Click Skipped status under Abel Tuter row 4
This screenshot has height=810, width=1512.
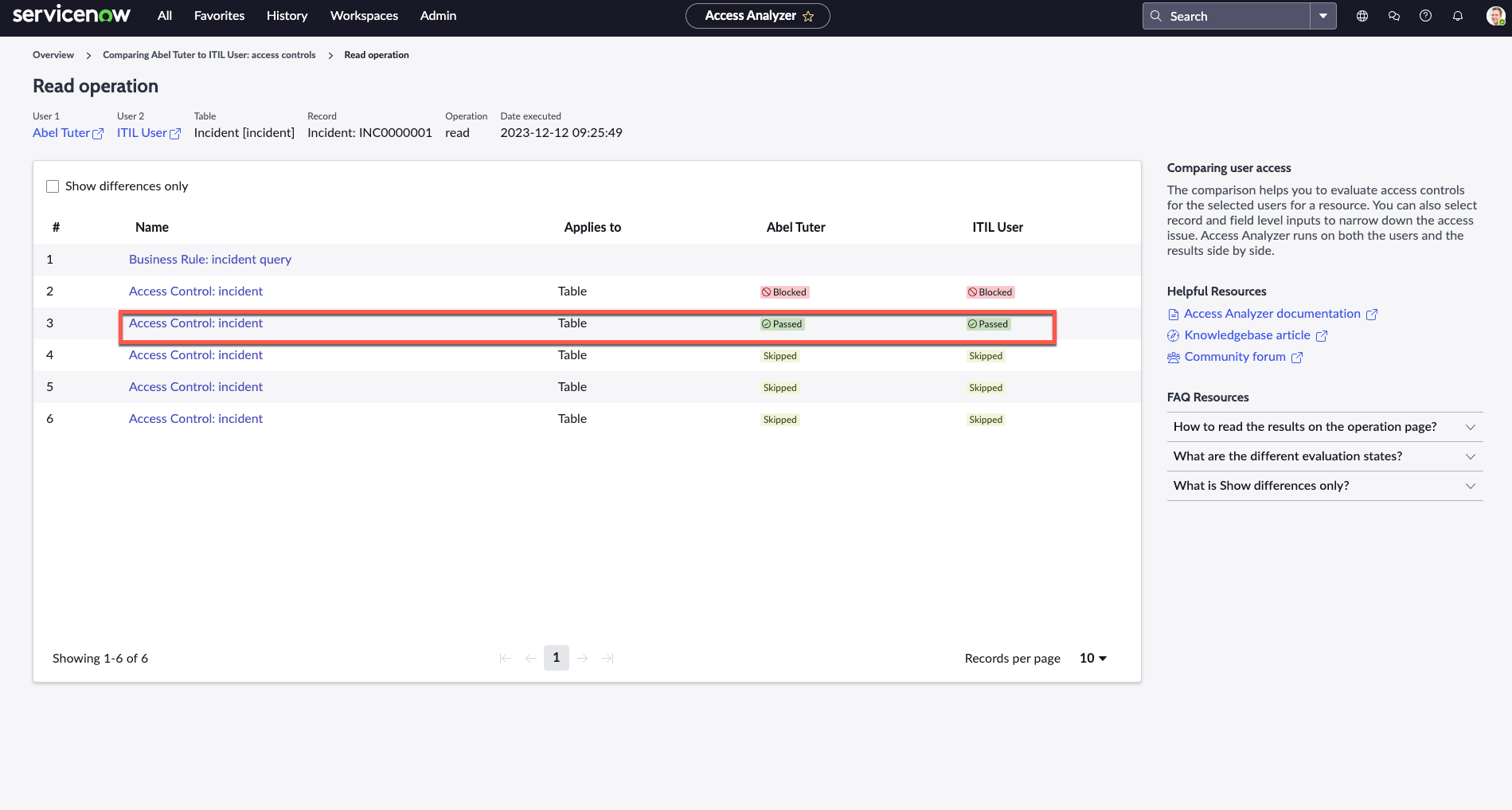point(780,356)
